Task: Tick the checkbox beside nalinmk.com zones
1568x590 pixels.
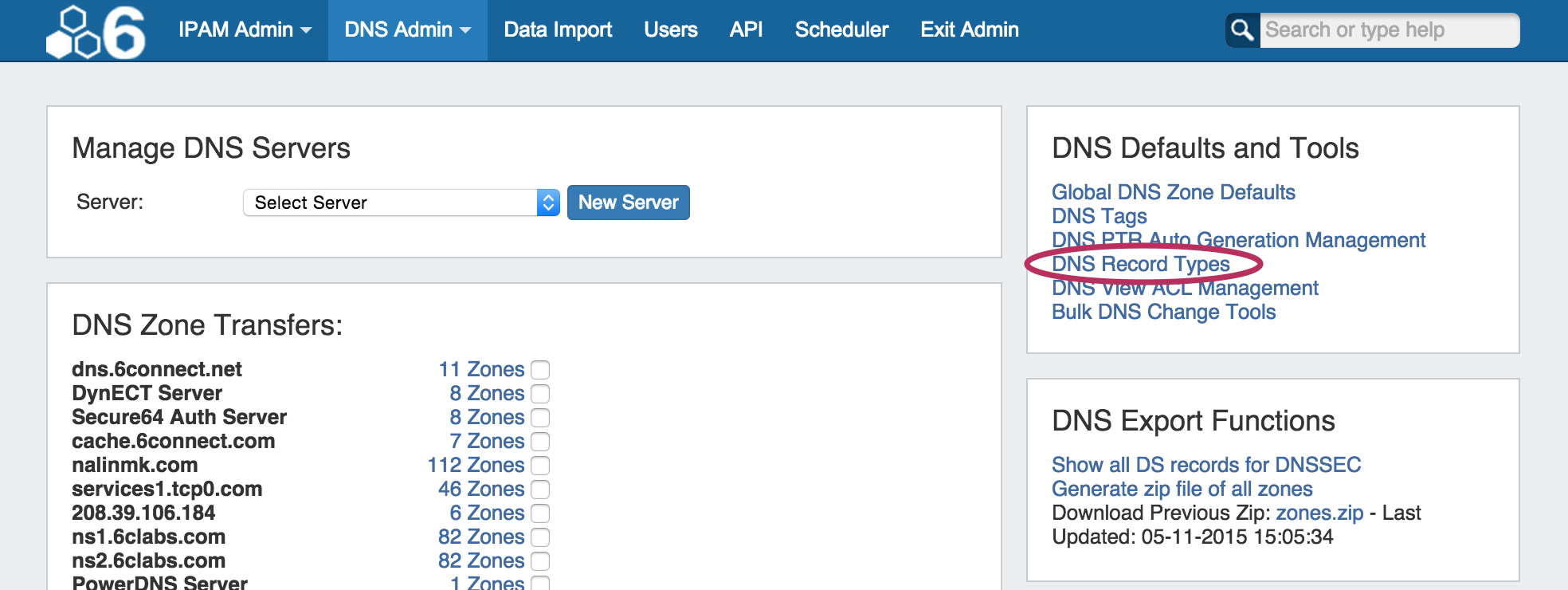Action: coord(540,466)
